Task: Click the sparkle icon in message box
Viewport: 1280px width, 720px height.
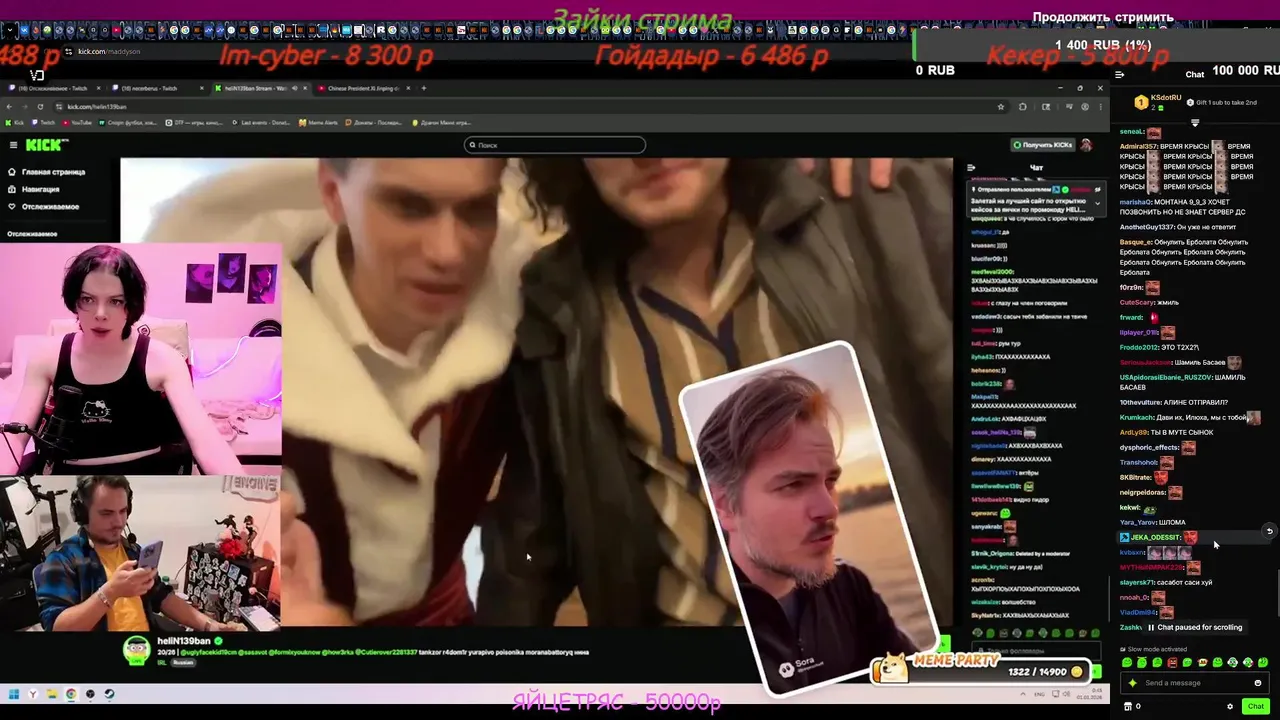Action: [x=1132, y=683]
